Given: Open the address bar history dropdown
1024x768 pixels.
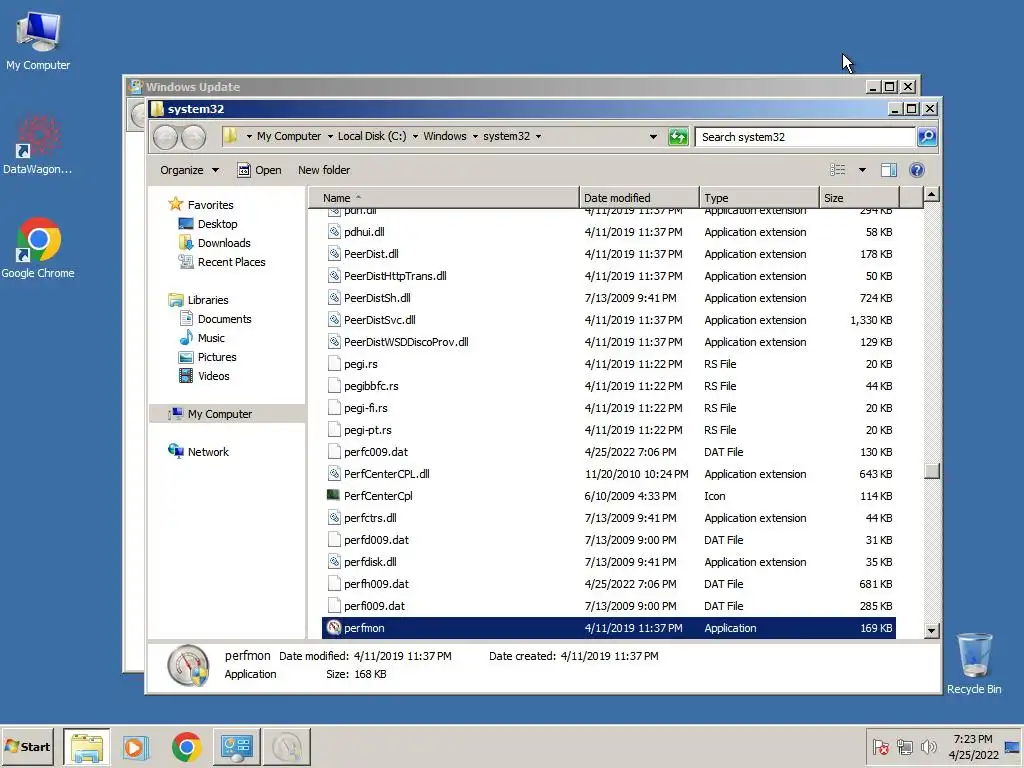Looking at the screenshot, I should tap(653, 136).
